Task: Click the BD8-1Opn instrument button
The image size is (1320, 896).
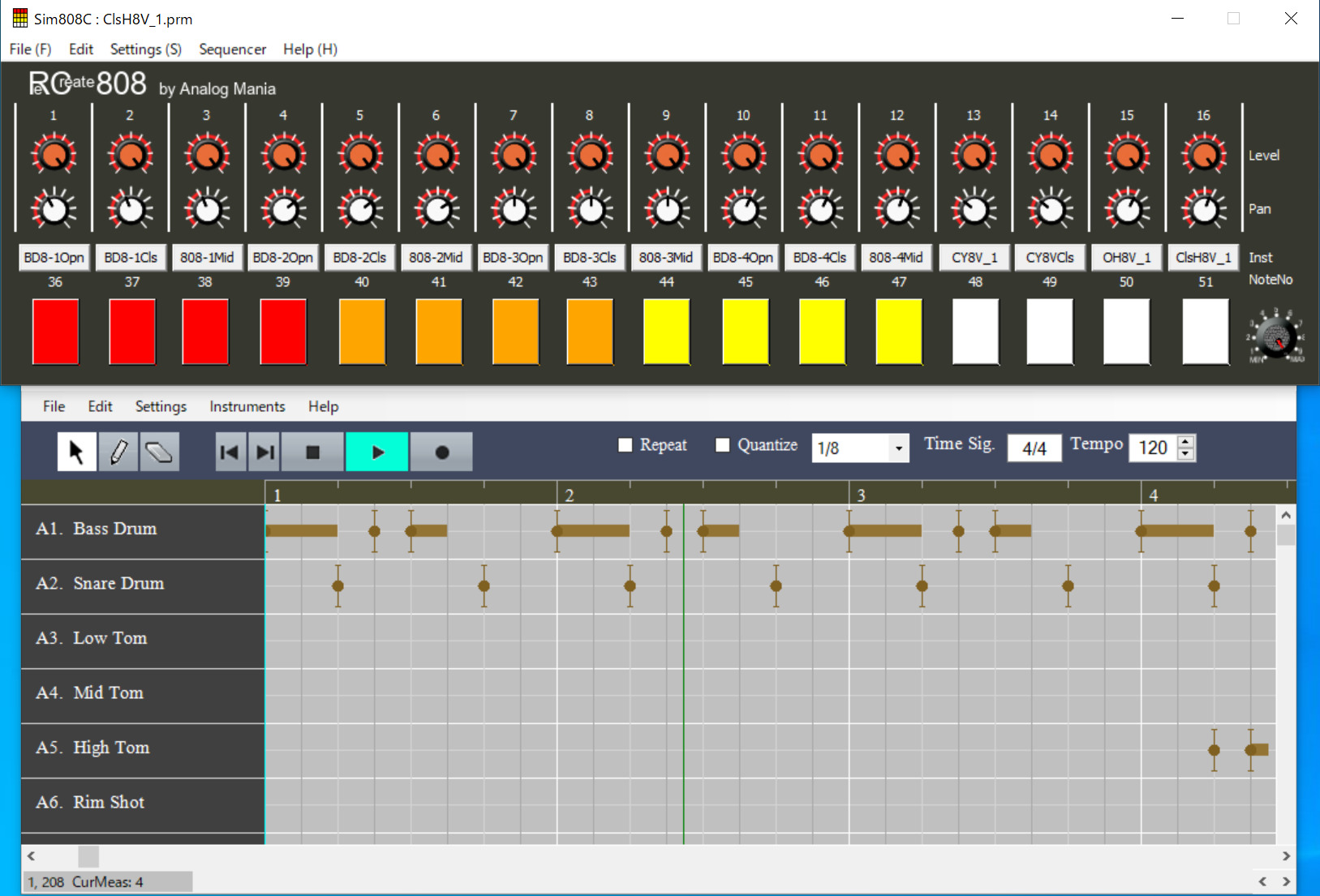Action: [54, 257]
